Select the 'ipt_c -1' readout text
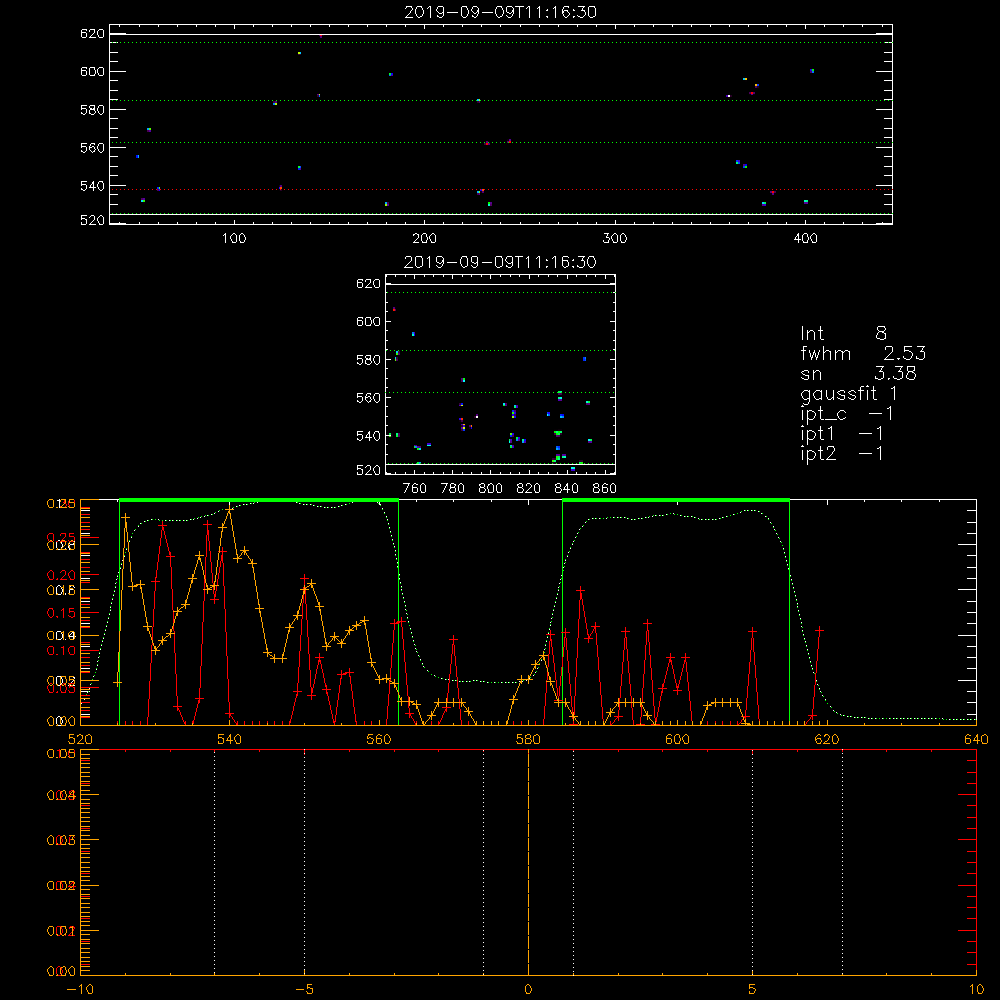Screen dimensions: 1000x1000 click(x=847, y=414)
